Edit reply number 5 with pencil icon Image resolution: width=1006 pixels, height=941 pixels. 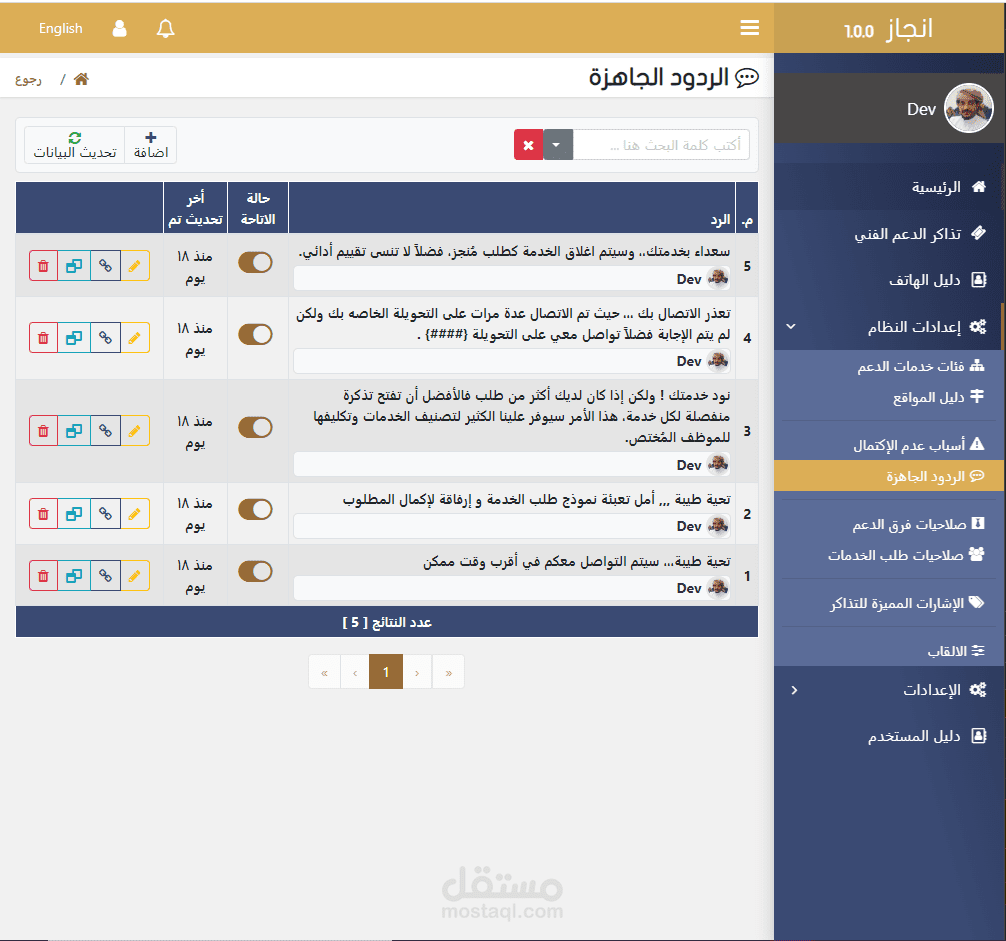point(135,266)
